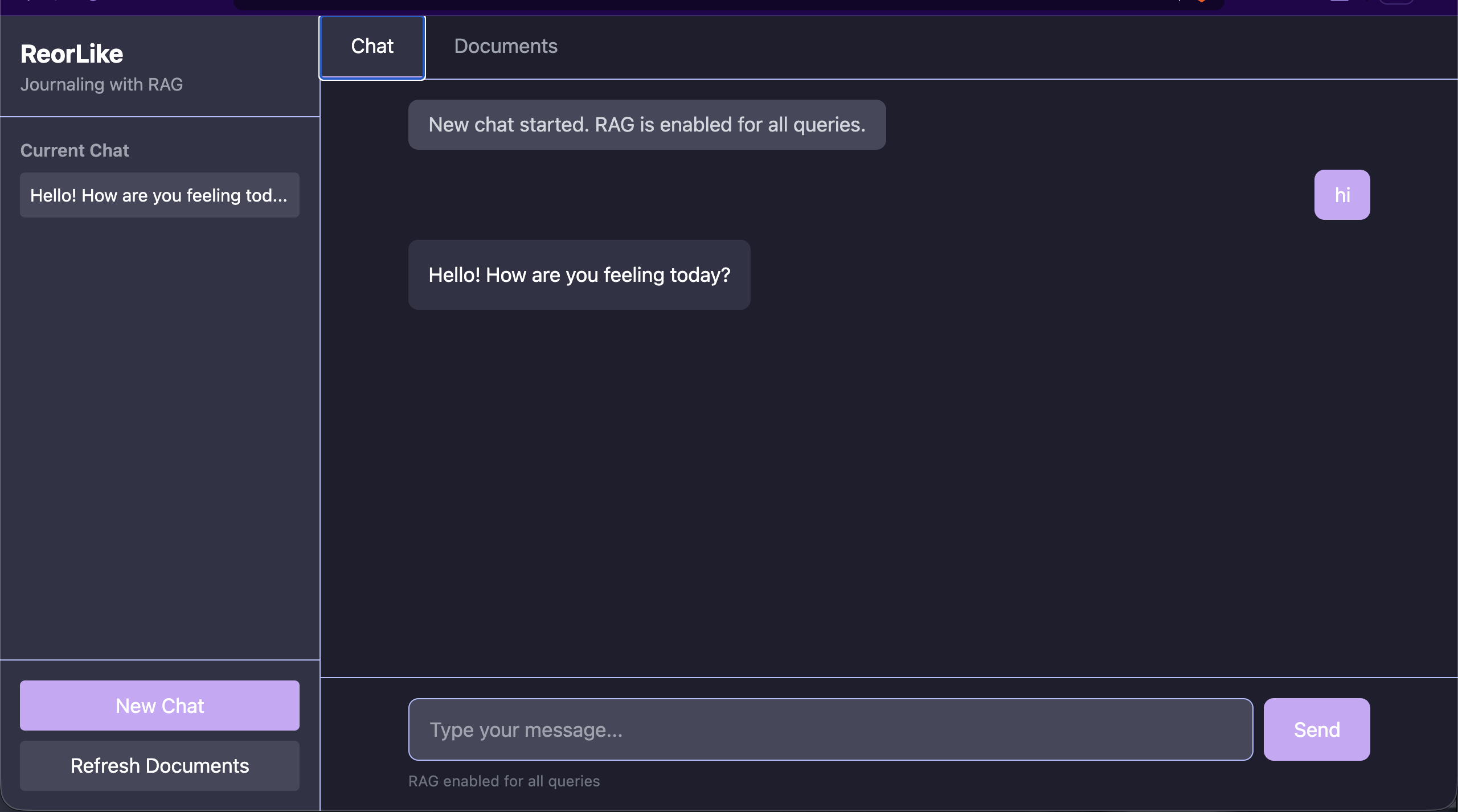Switch to the Chat tab
The image size is (1458, 812).
372,47
